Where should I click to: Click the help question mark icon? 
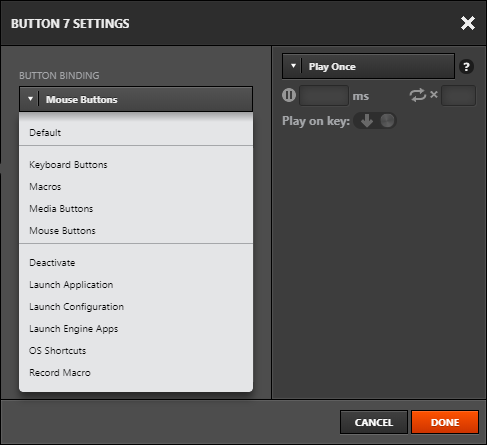[466, 67]
